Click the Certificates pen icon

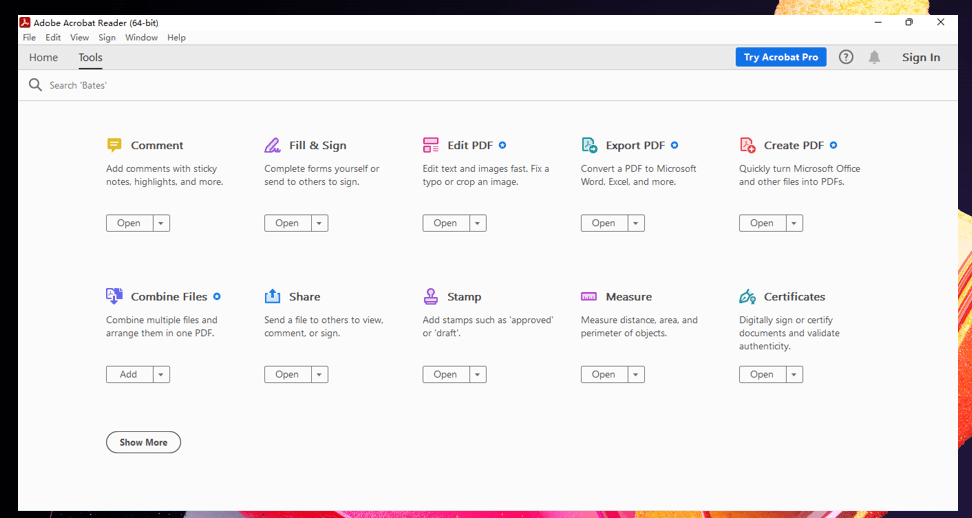[747, 296]
